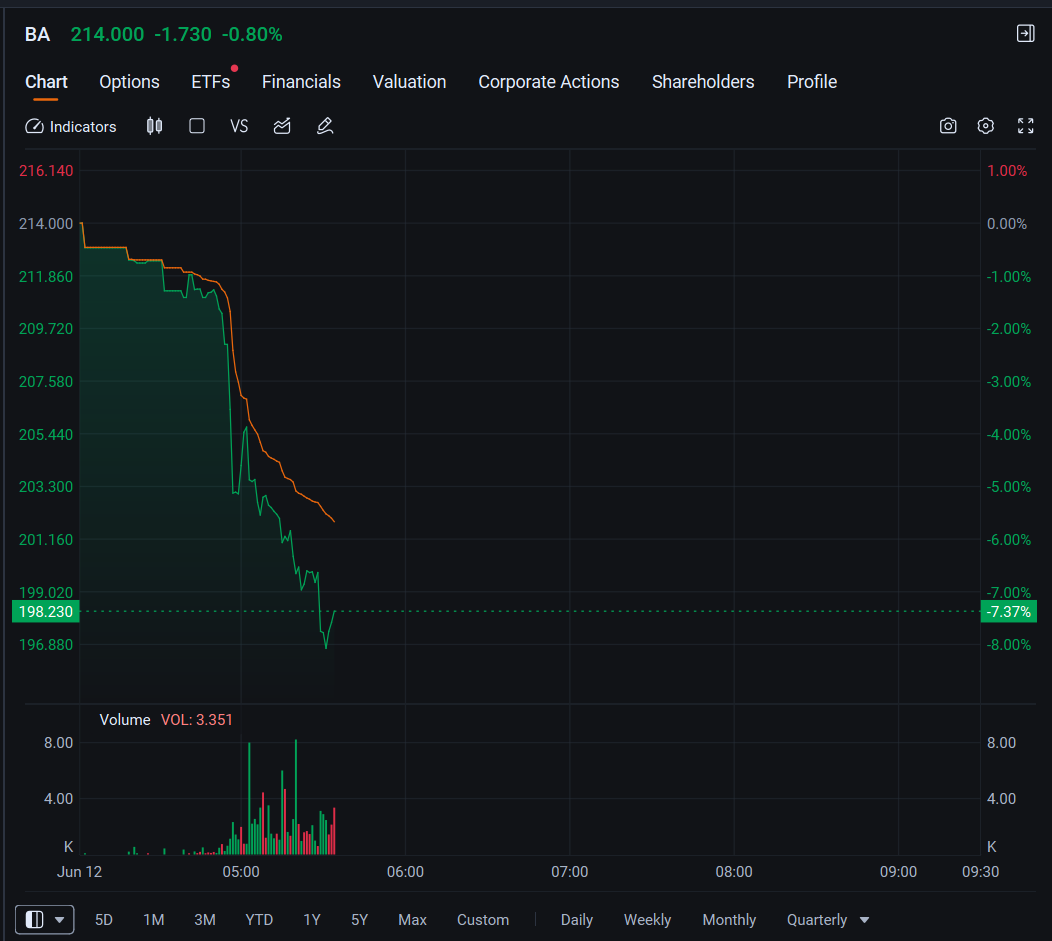Select the YTD time range
The image size is (1052, 941).
tap(259, 920)
